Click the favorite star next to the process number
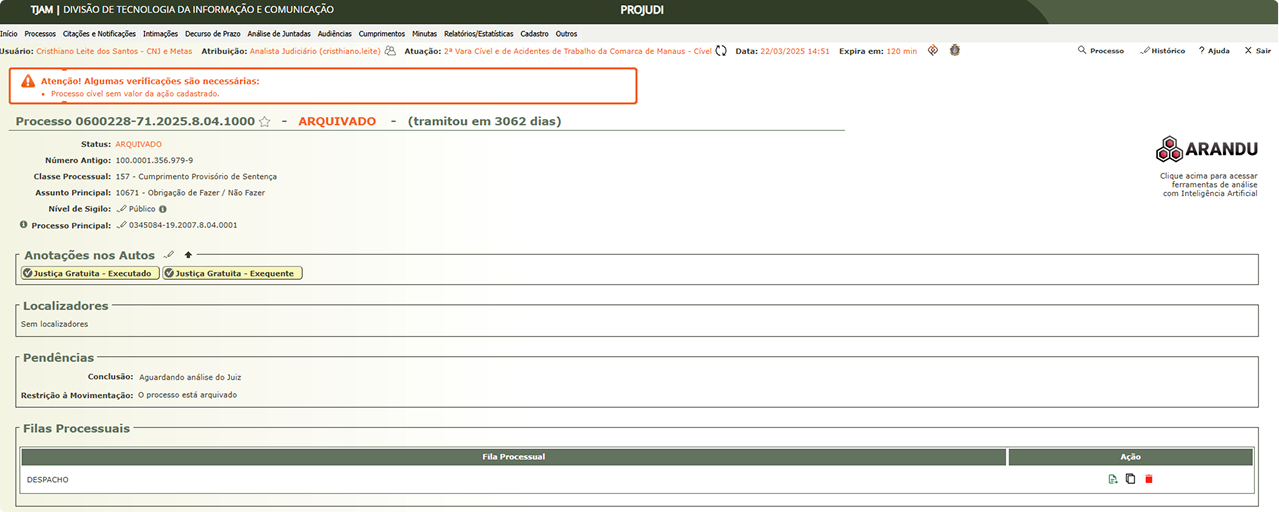Image resolution: width=1279 pixels, height=512 pixels. point(264,122)
